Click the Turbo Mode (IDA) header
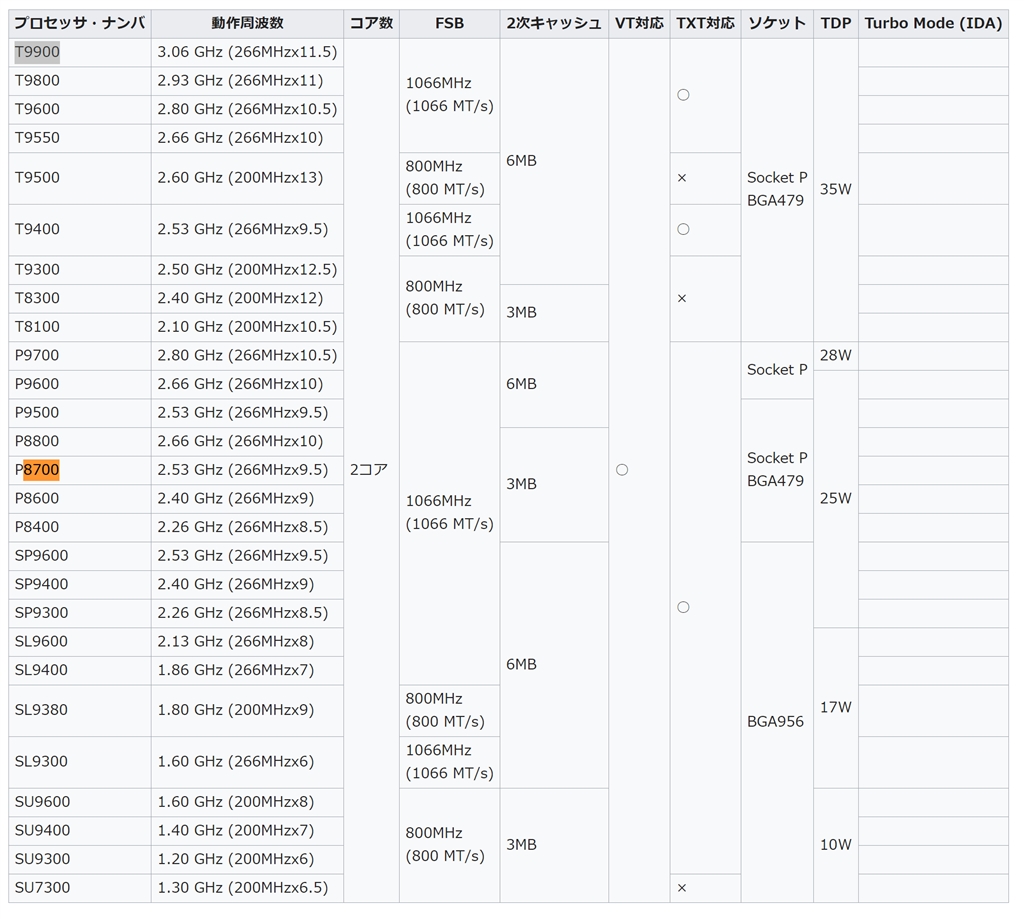 pos(933,24)
